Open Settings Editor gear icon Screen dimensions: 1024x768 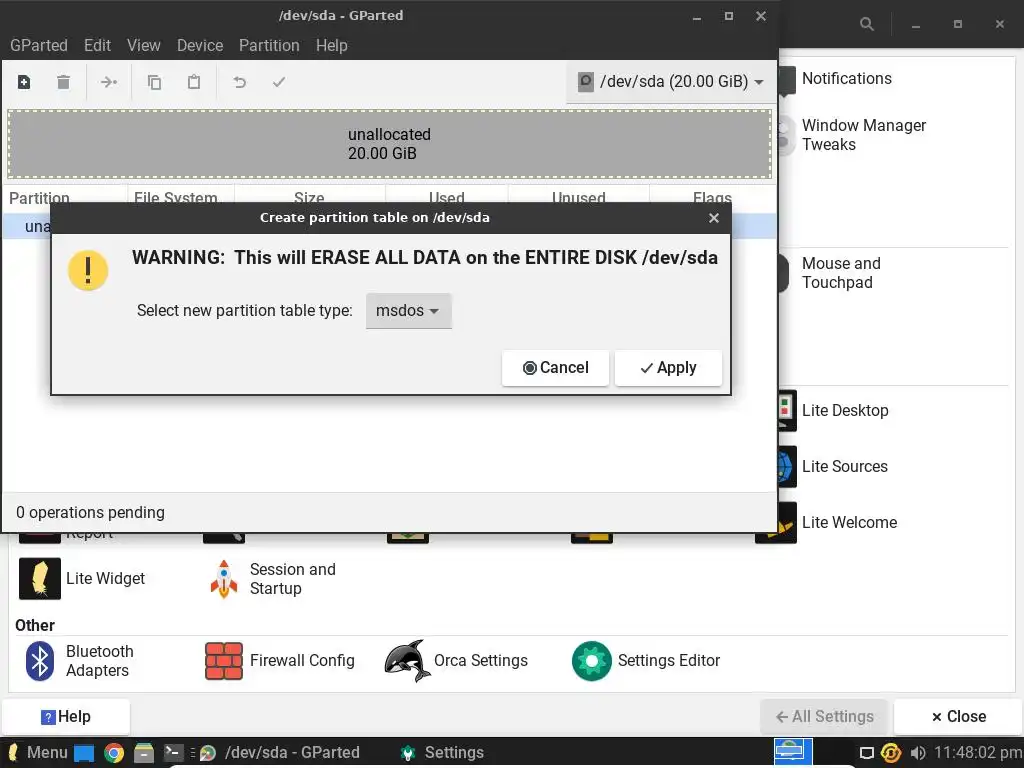[x=592, y=661]
